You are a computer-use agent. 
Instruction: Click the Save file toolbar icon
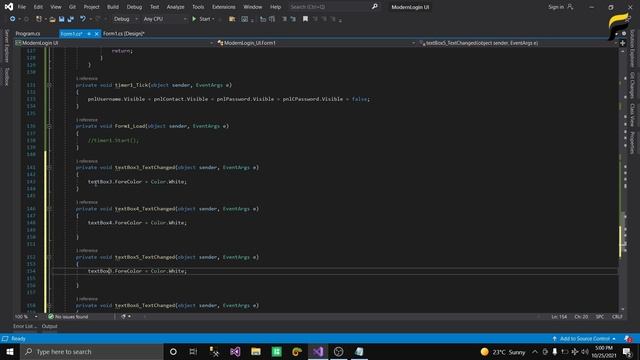61,19
